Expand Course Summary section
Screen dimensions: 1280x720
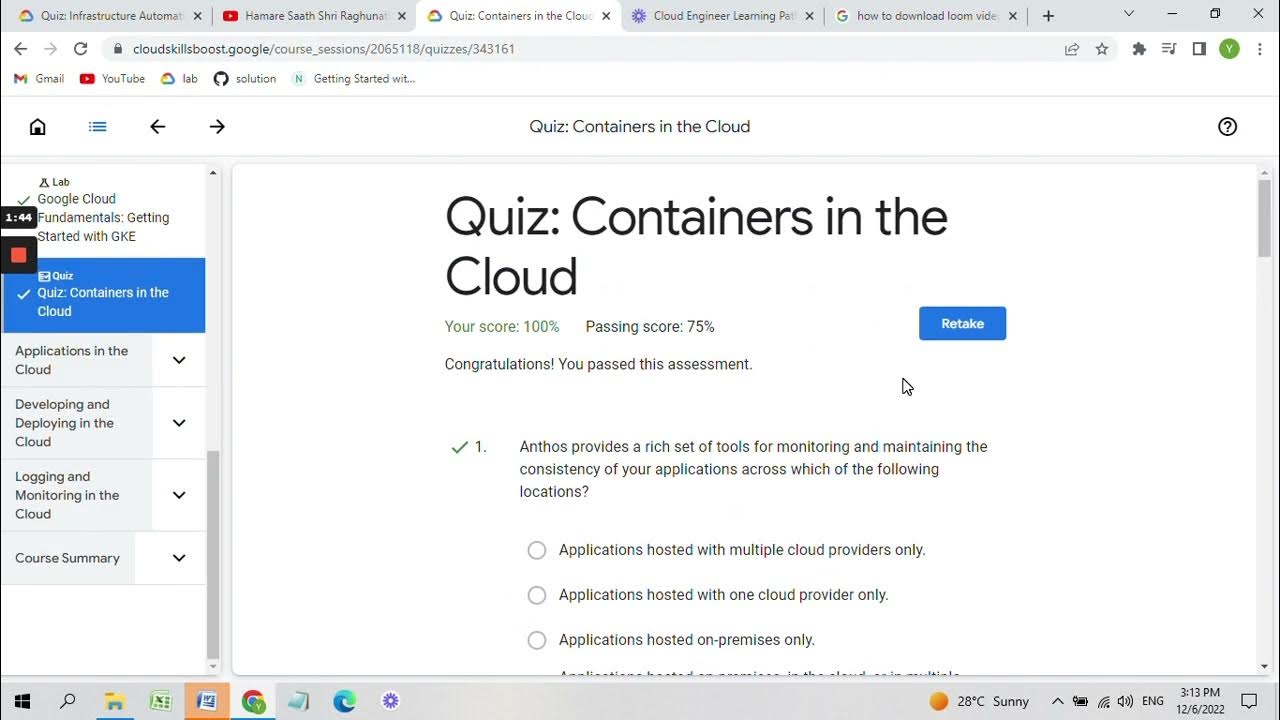point(179,558)
